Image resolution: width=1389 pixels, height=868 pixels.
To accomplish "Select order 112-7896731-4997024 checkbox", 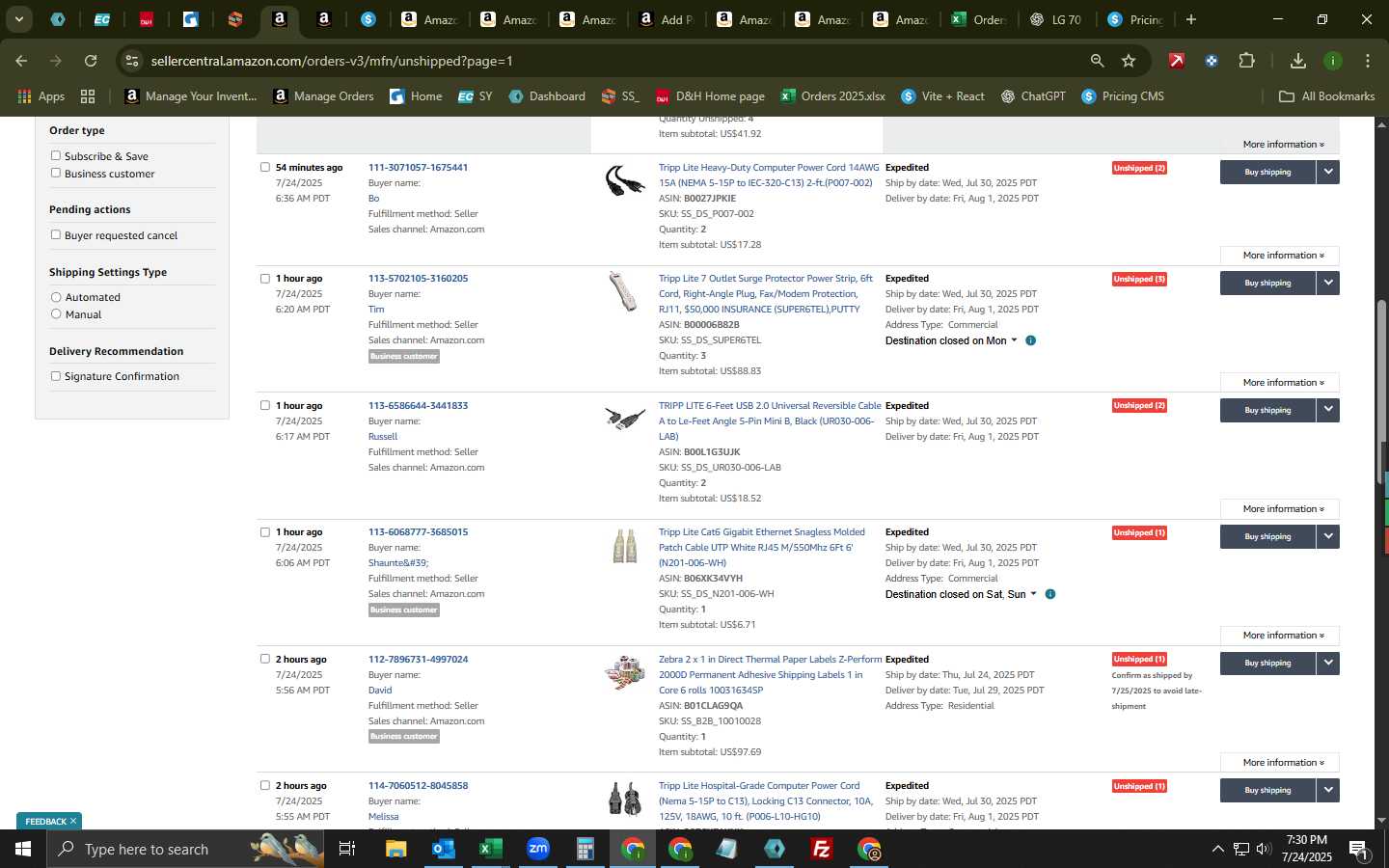I will click(x=265, y=659).
